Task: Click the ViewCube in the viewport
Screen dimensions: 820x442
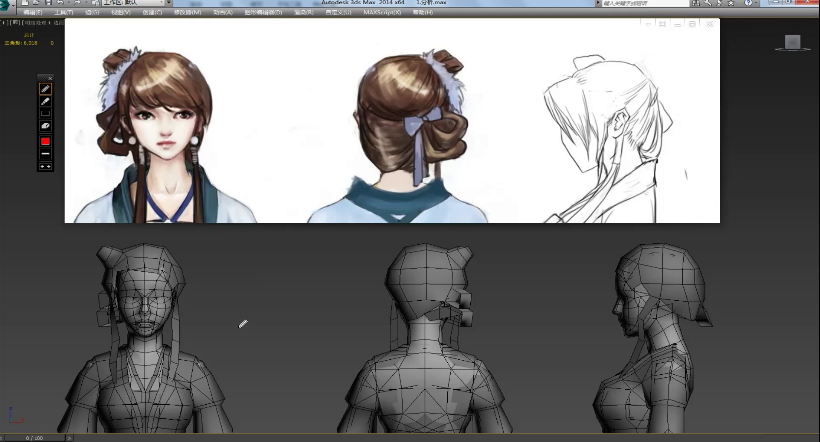Action: click(792, 42)
